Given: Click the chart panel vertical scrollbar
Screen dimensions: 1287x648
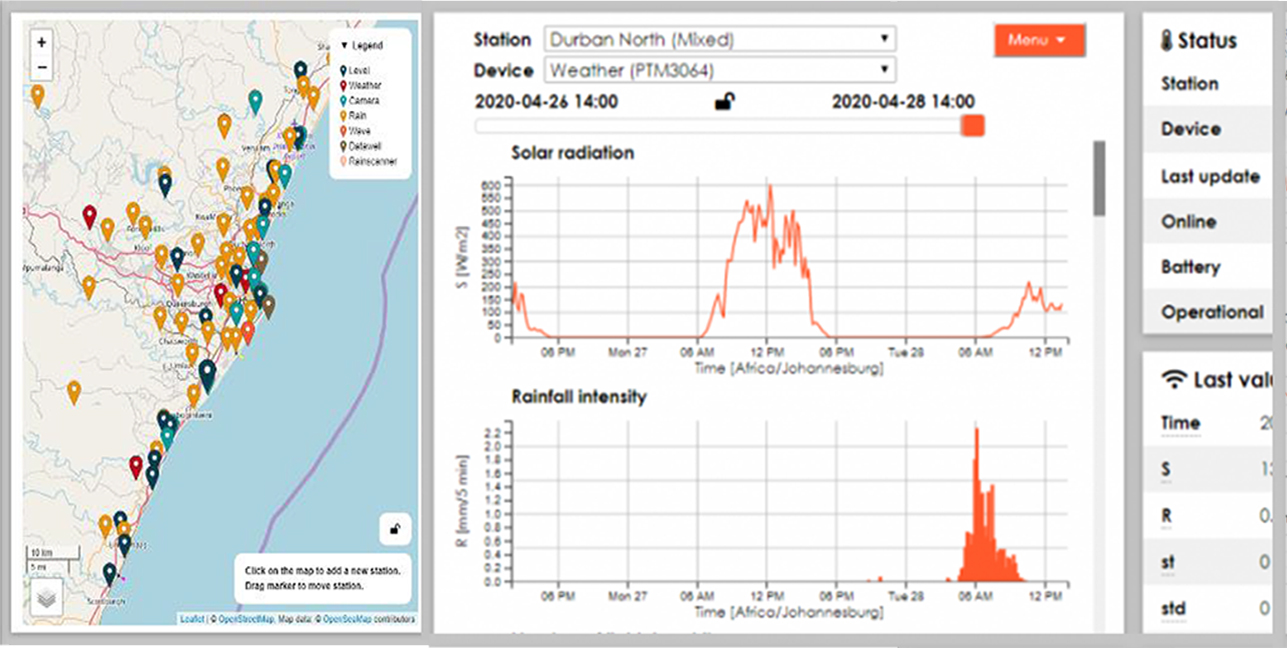Looking at the screenshot, I should tap(1099, 180).
